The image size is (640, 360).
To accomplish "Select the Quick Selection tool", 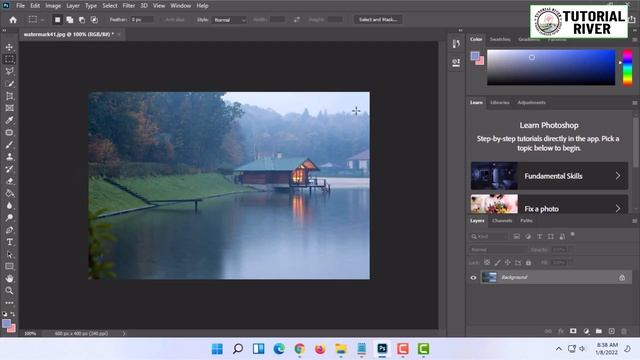I will click(x=9, y=84).
